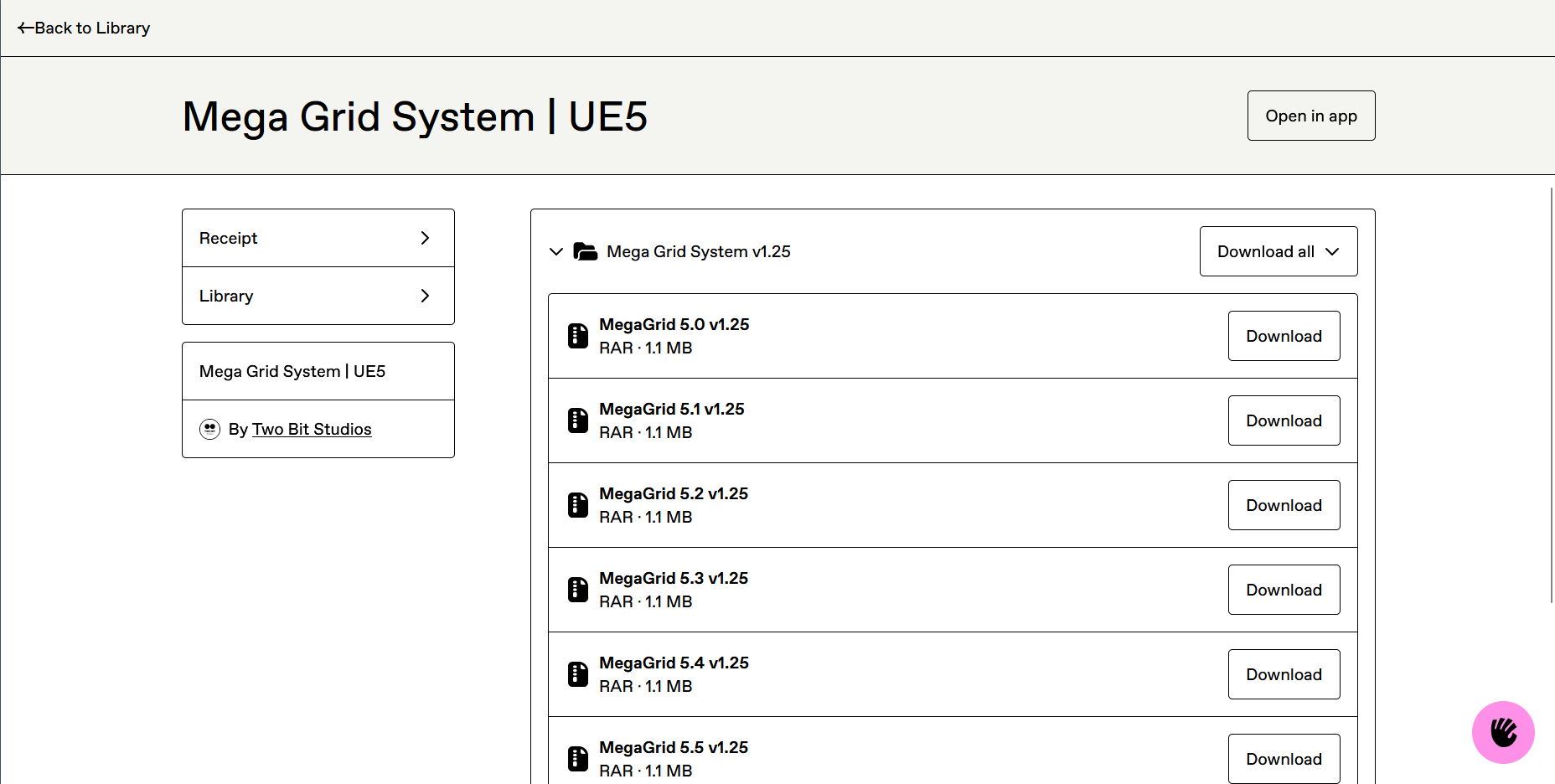Select the MegaGrid 5.0 v1.25 file name
This screenshot has height=784, width=1555.
pos(674,324)
